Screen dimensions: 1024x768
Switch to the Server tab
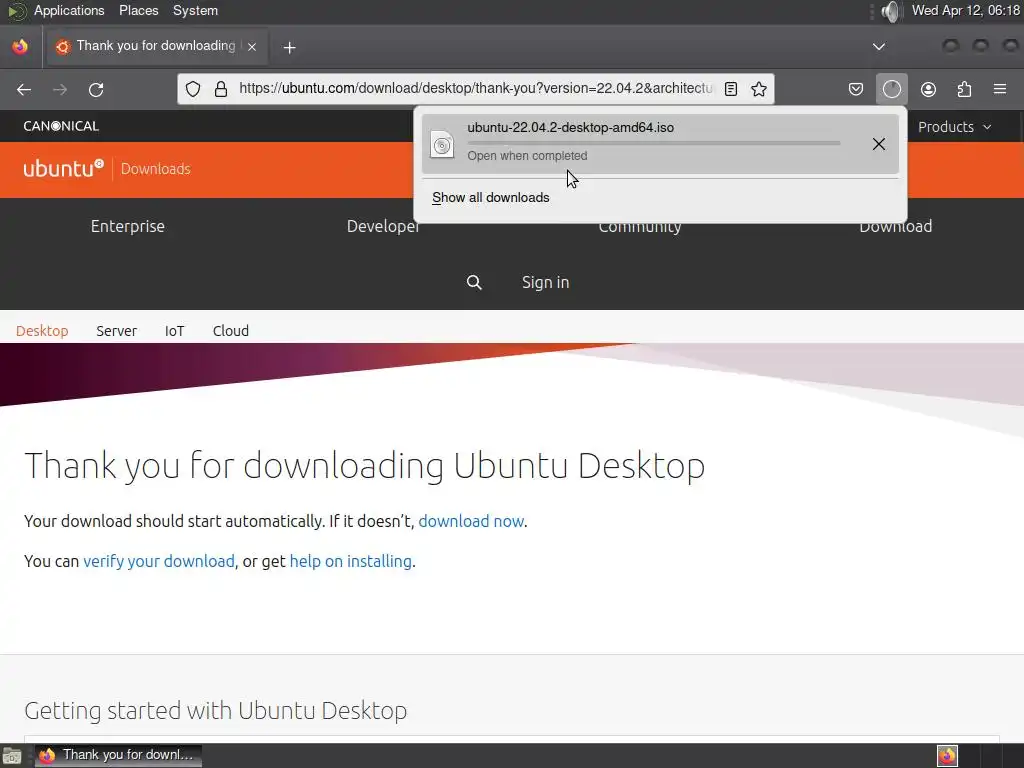[x=116, y=330]
